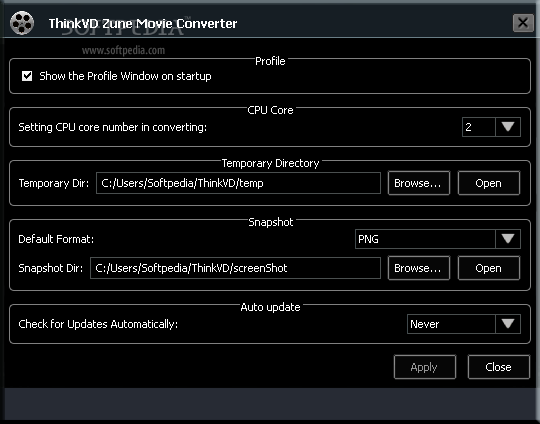Click the Close button

tap(498, 367)
